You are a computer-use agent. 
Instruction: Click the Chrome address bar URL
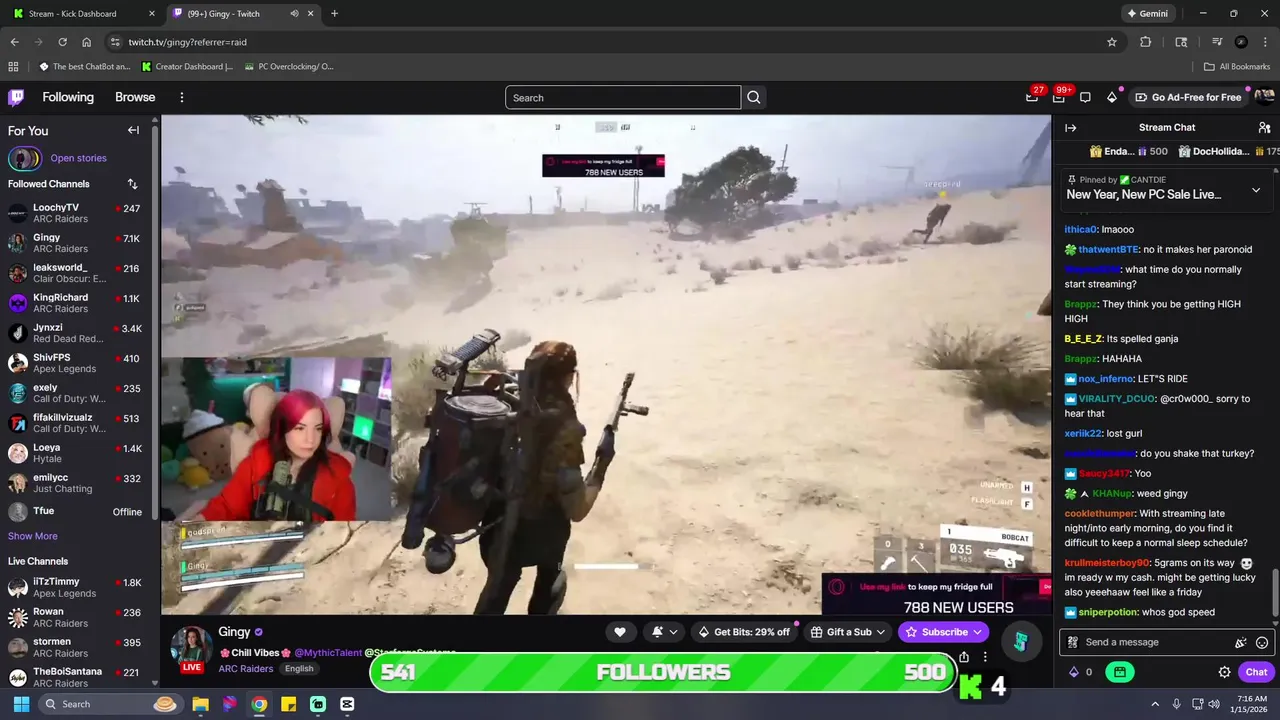click(187, 42)
